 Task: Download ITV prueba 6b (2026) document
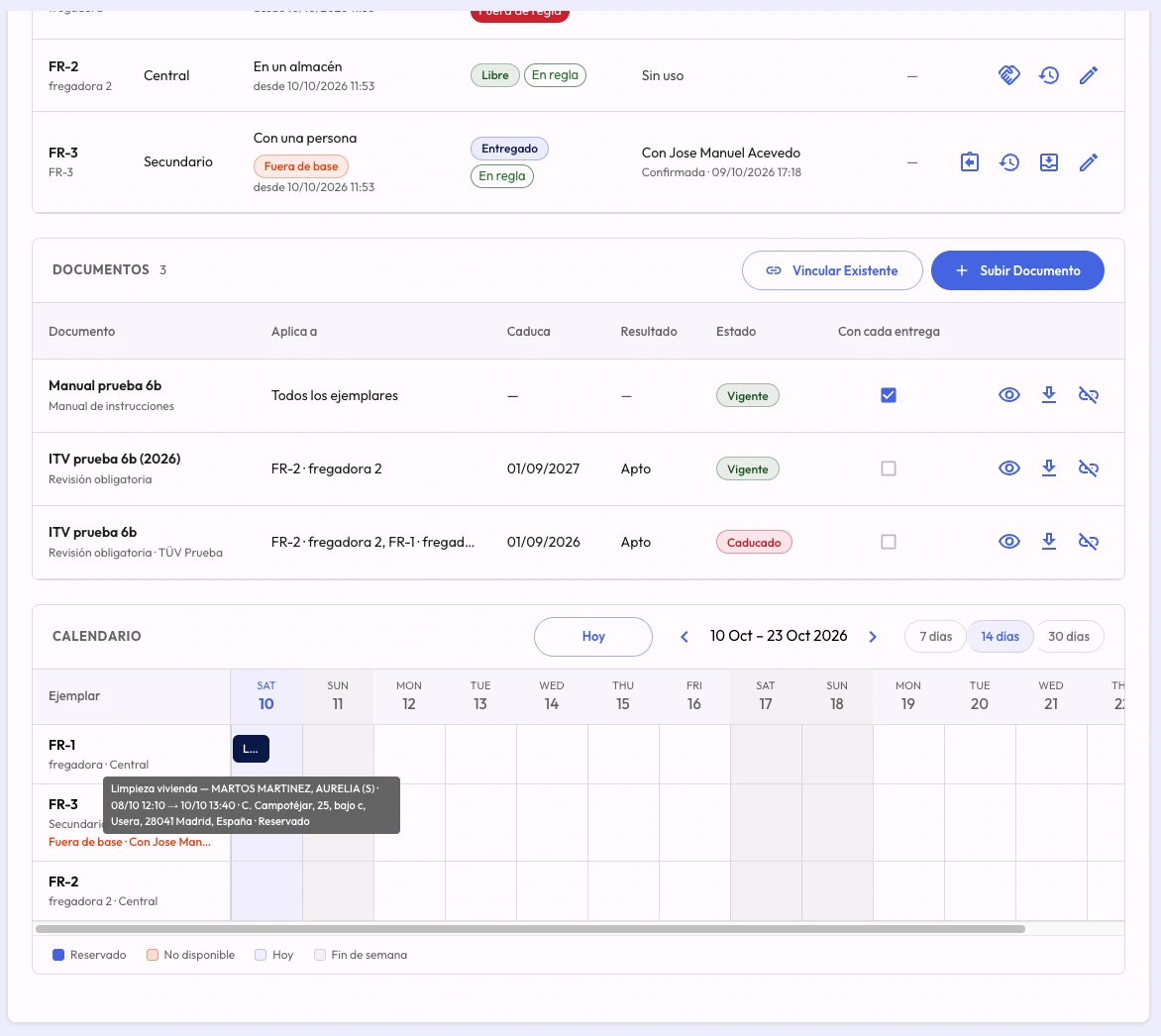[x=1048, y=468]
